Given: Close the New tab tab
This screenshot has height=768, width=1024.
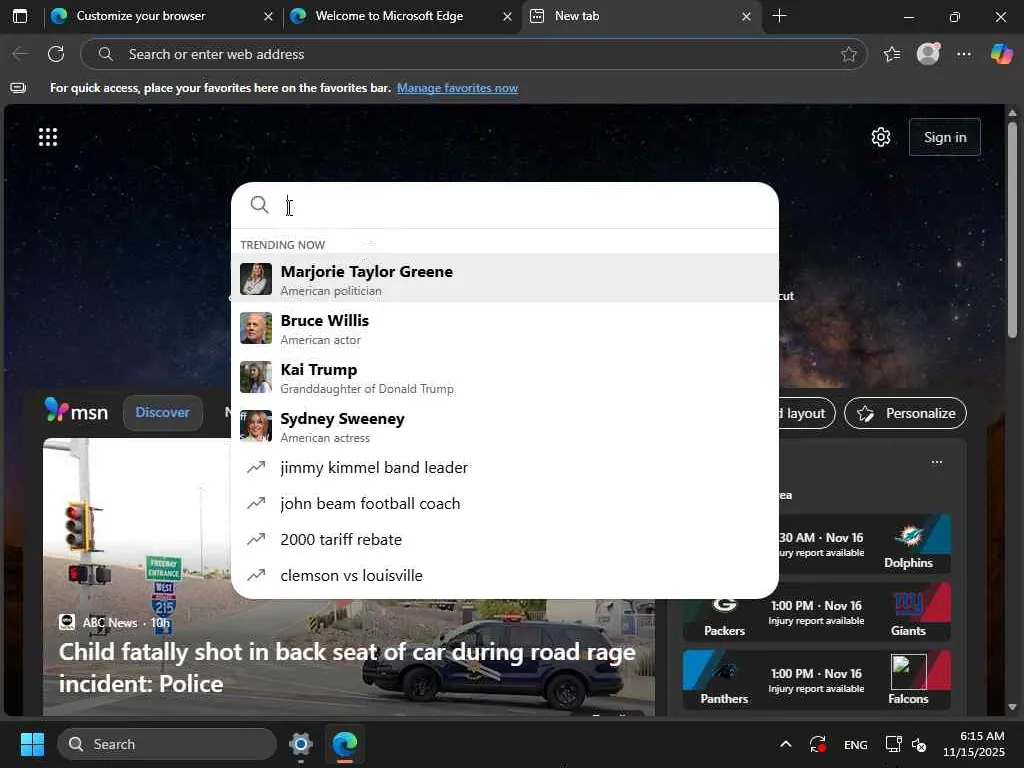Looking at the screenshot, I should point(746,16).
